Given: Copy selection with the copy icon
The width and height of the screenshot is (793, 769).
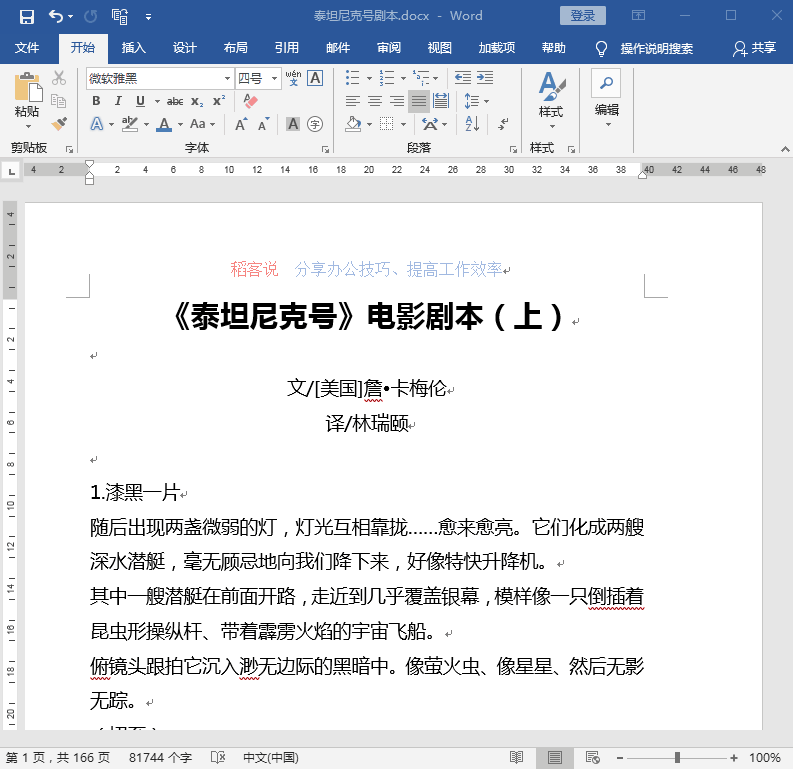Looking at the screenshot, I should coord(59,101).
